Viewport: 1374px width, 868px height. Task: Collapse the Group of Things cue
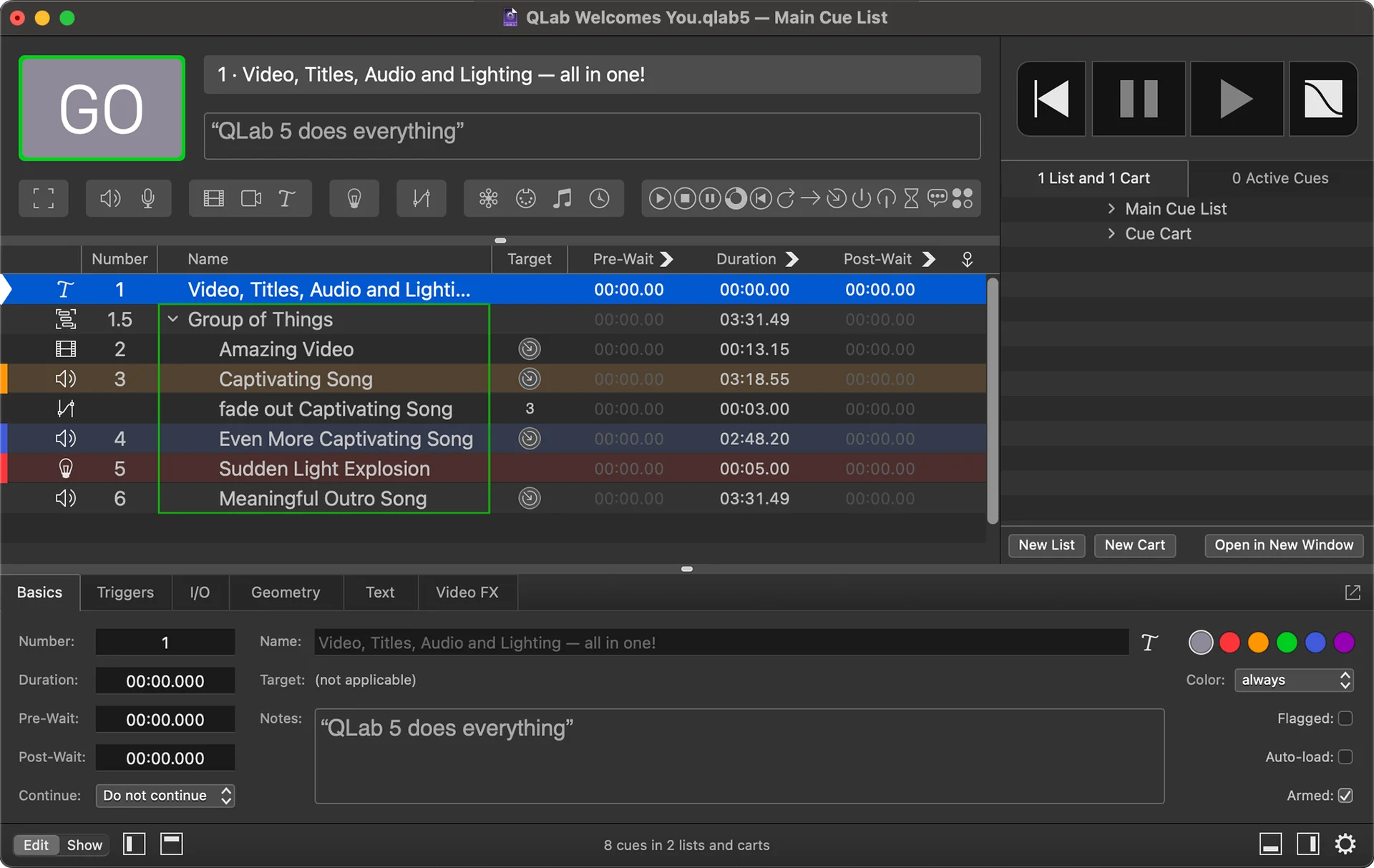coord(172,319)
